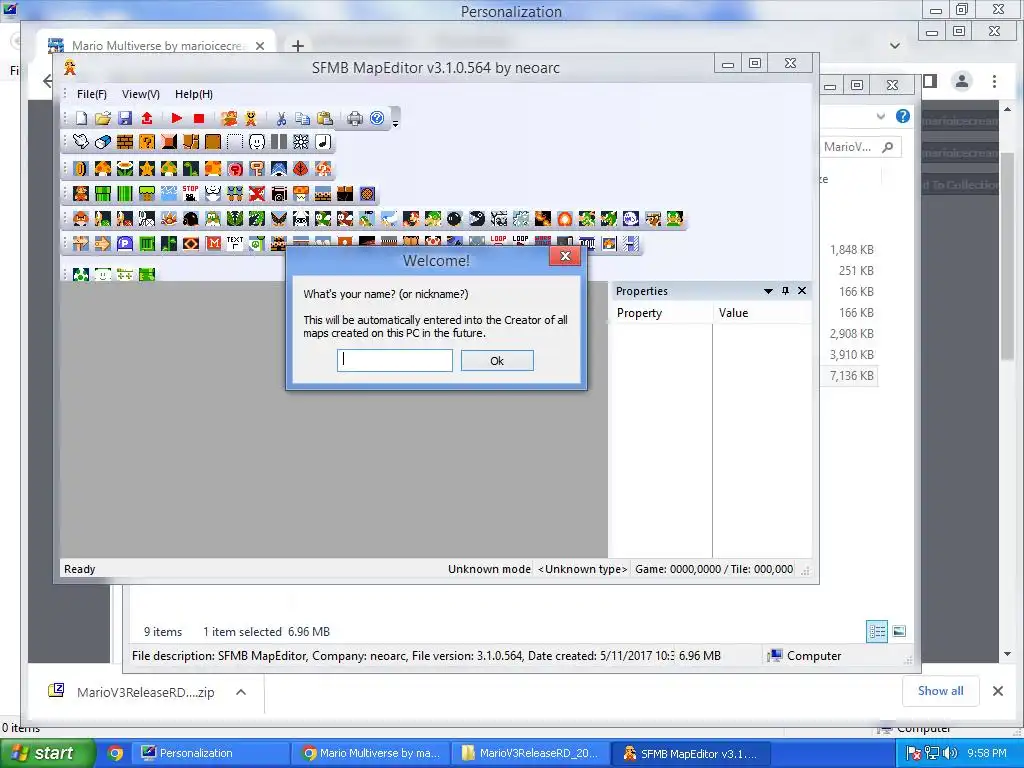Screen dimensions: 1024x768
Task: Click the Mario Multiverse browser tab
Action: [x=157, y=46]
